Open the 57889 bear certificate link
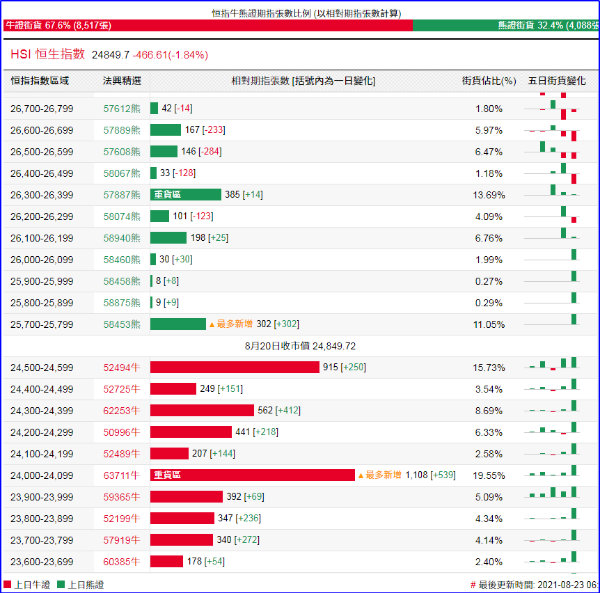This screenshot has width=600, height=593. [x=122, y=130]
